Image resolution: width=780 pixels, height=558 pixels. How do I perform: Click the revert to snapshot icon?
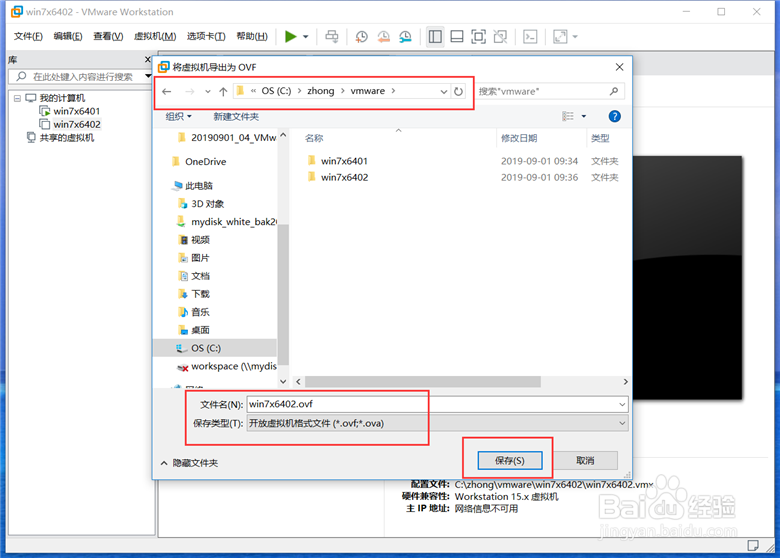click(x=384, y=36)
